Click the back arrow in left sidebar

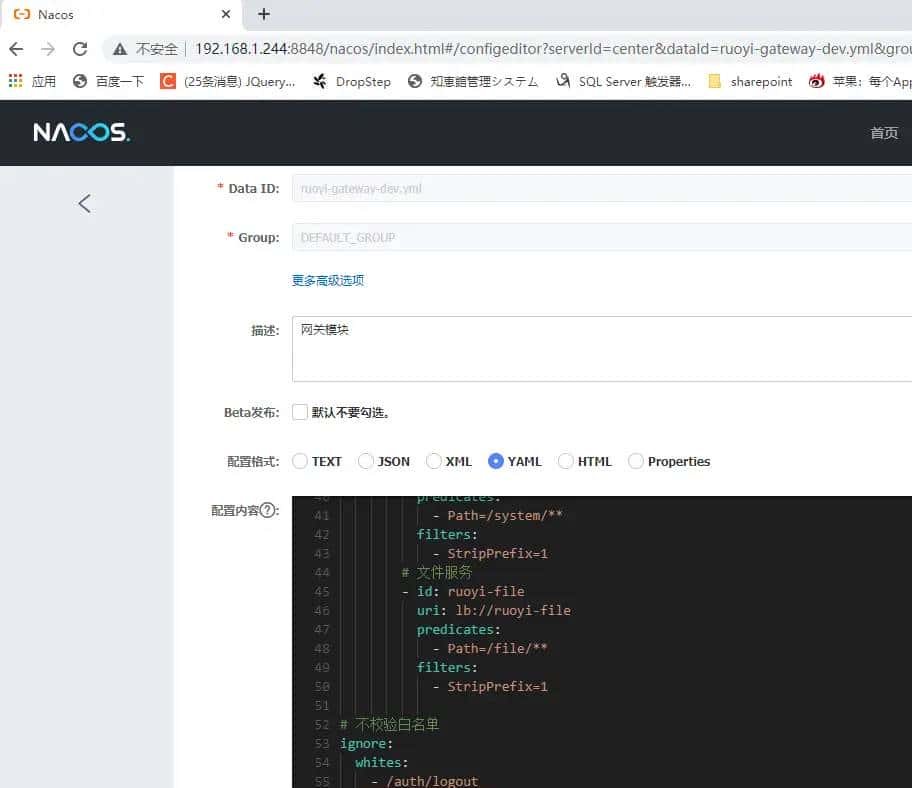coord(84,204)
